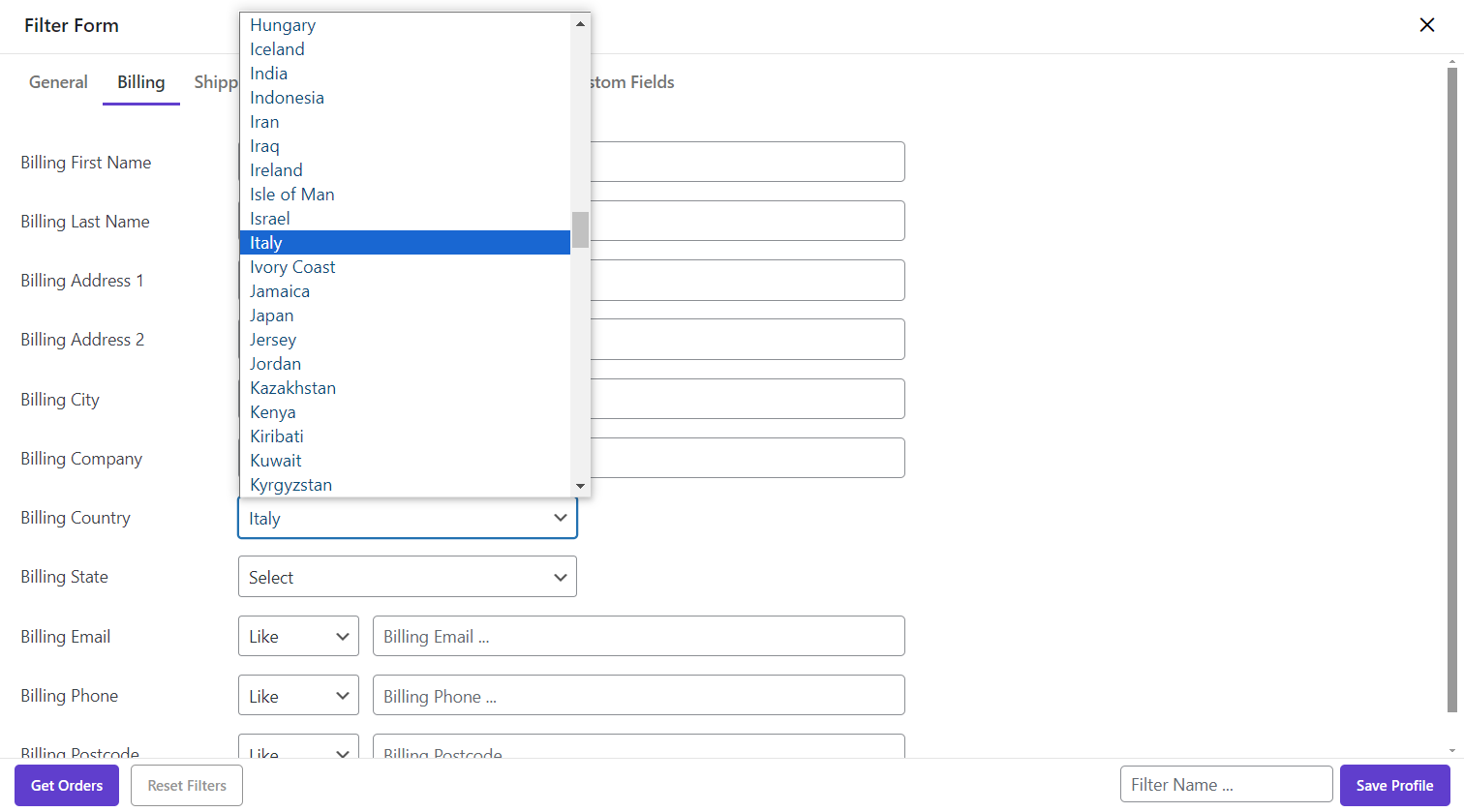This screenshot has width=1464, height=812.
Task: Switch to the General tab
Action: point(58,82)
